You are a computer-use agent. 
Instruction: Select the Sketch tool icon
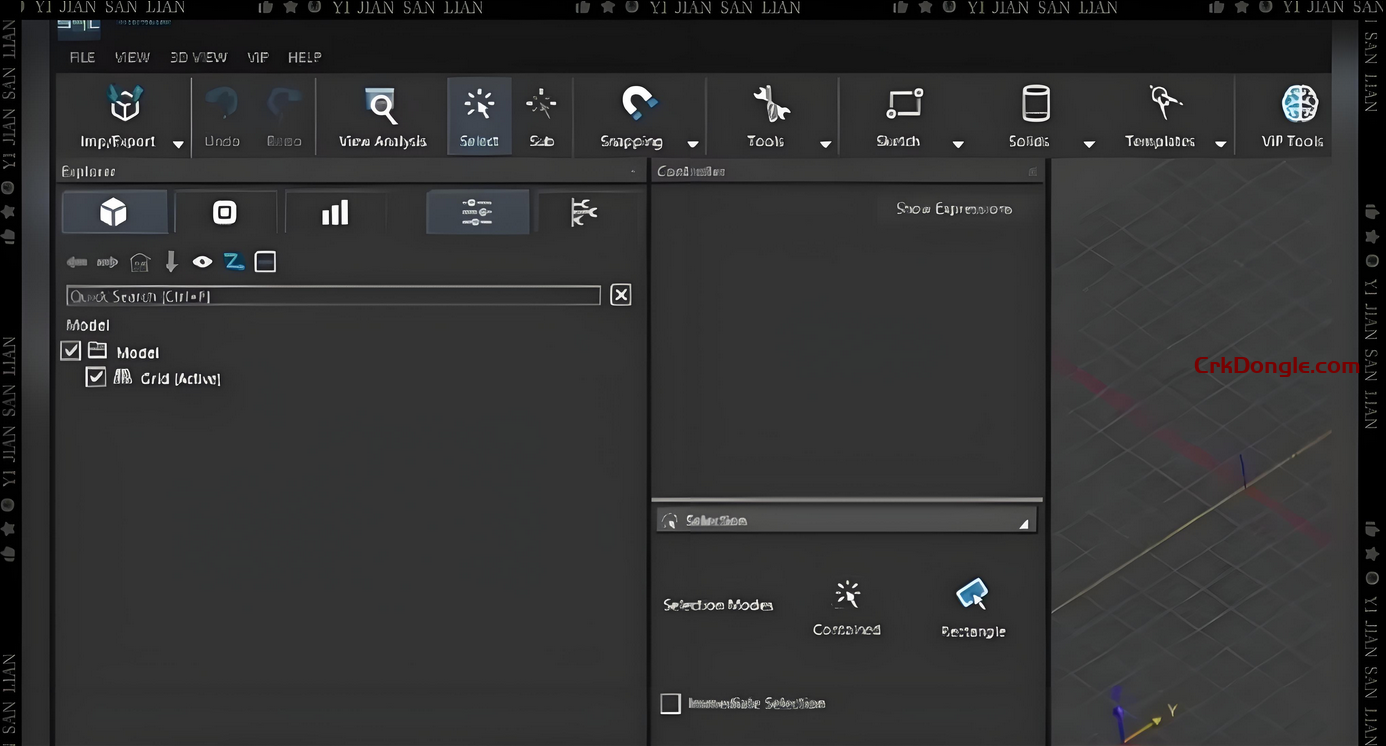pos(903,104)
